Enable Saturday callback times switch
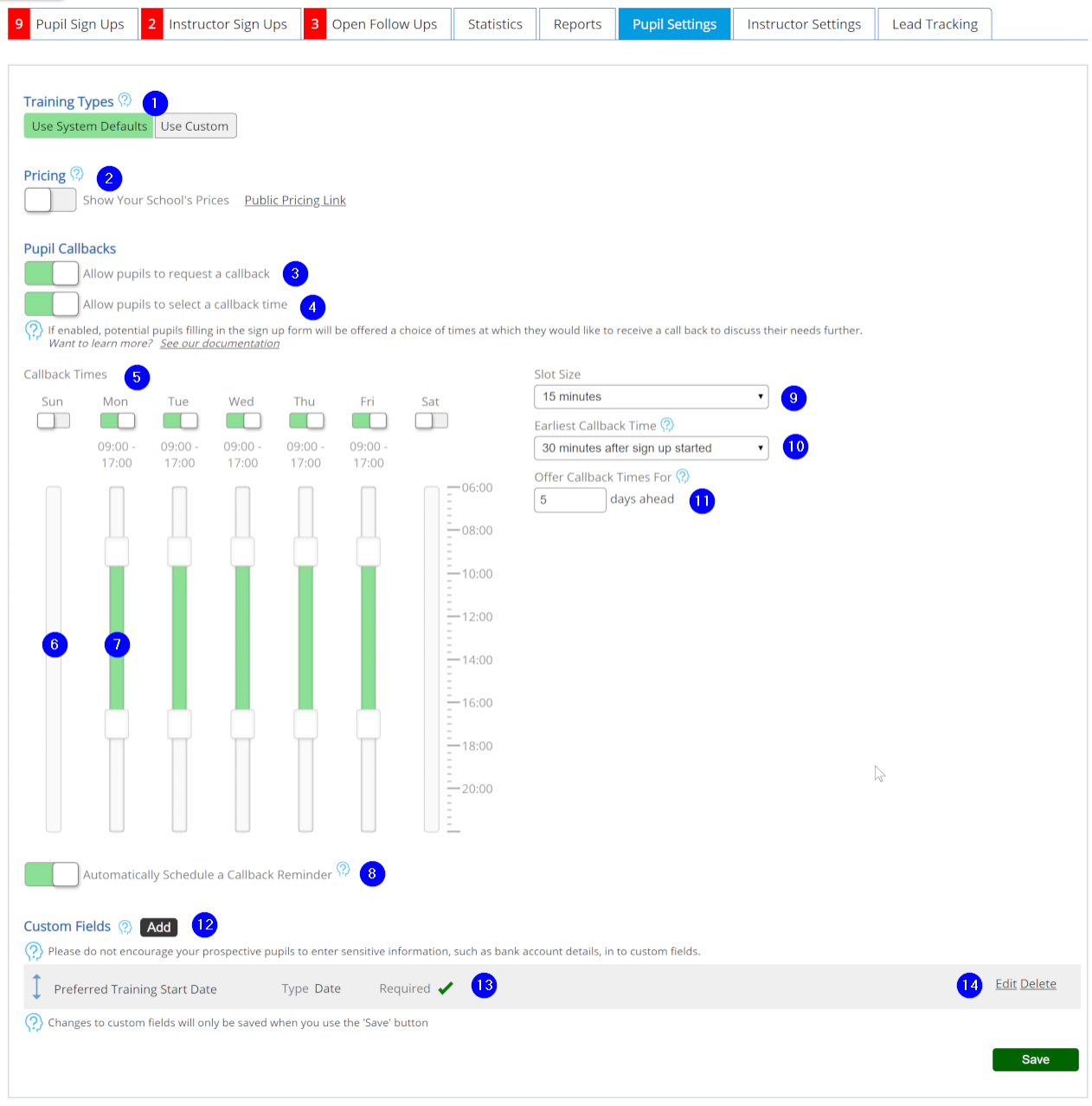The image size is (1092, 1106). point(431,421)
